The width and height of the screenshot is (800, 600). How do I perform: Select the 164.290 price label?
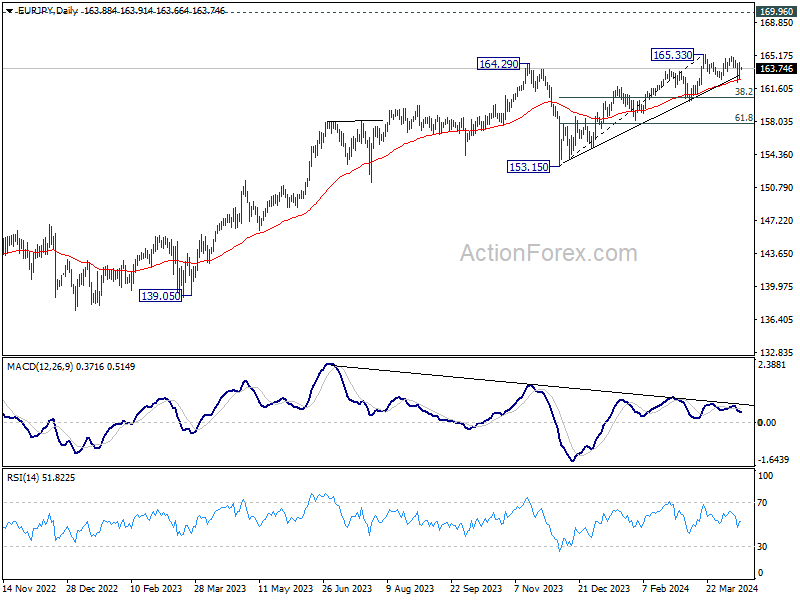tap(498, 64)
